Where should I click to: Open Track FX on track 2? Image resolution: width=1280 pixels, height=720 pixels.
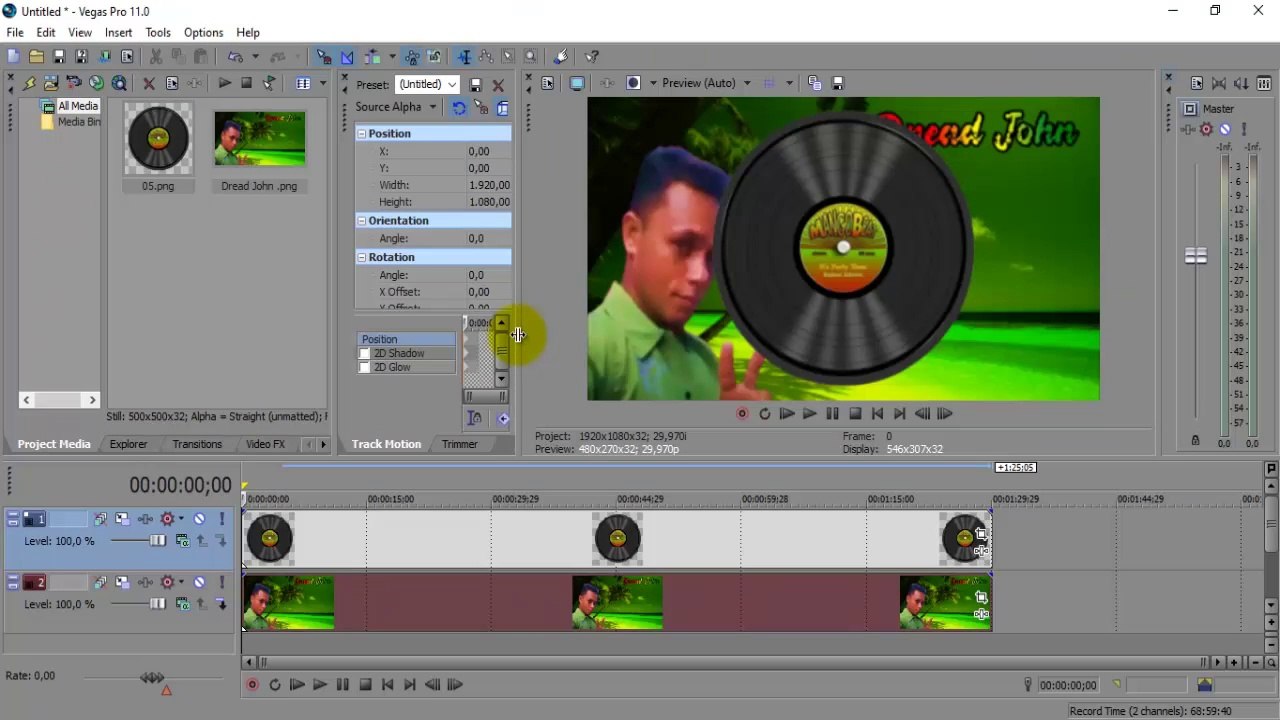coord(145,582)
